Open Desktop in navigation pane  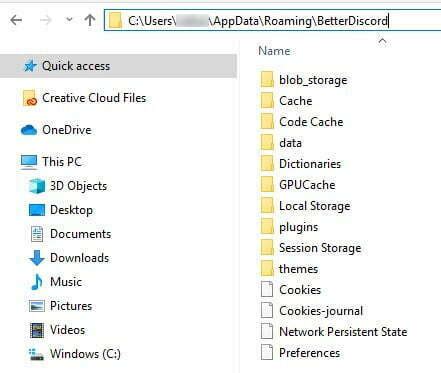tap(72, 210)
